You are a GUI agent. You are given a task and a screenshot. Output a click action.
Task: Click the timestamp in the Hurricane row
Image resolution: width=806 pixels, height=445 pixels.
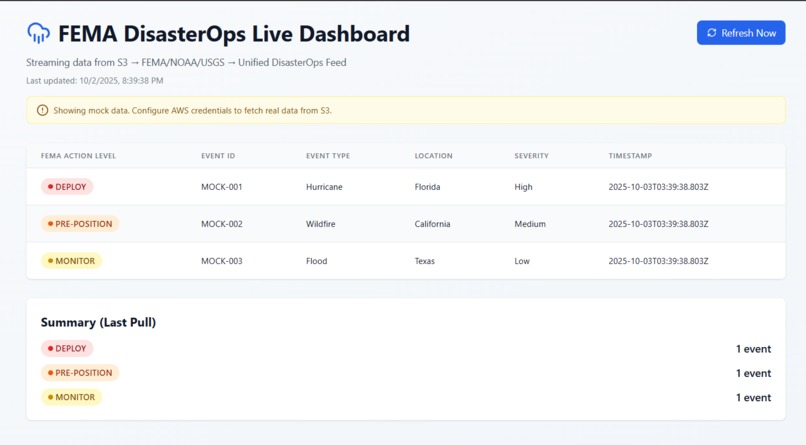[x=658, y=187]
